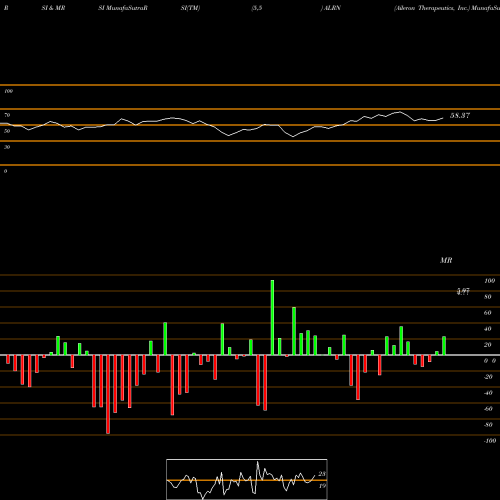Click the -60 label on MR axis
The image size is (500, 500).
(488, 409)
